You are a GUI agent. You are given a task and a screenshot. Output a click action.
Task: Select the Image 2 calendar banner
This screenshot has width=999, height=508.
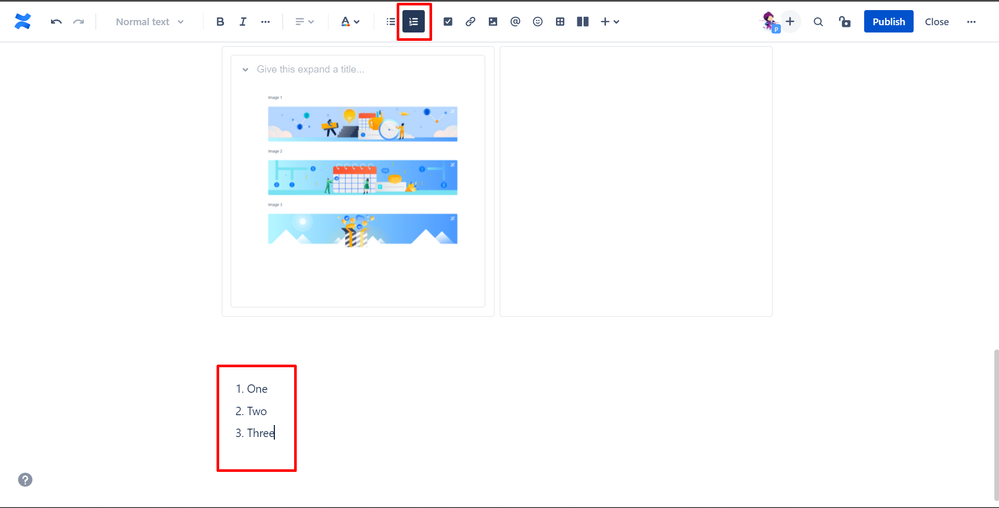(363, 177)
